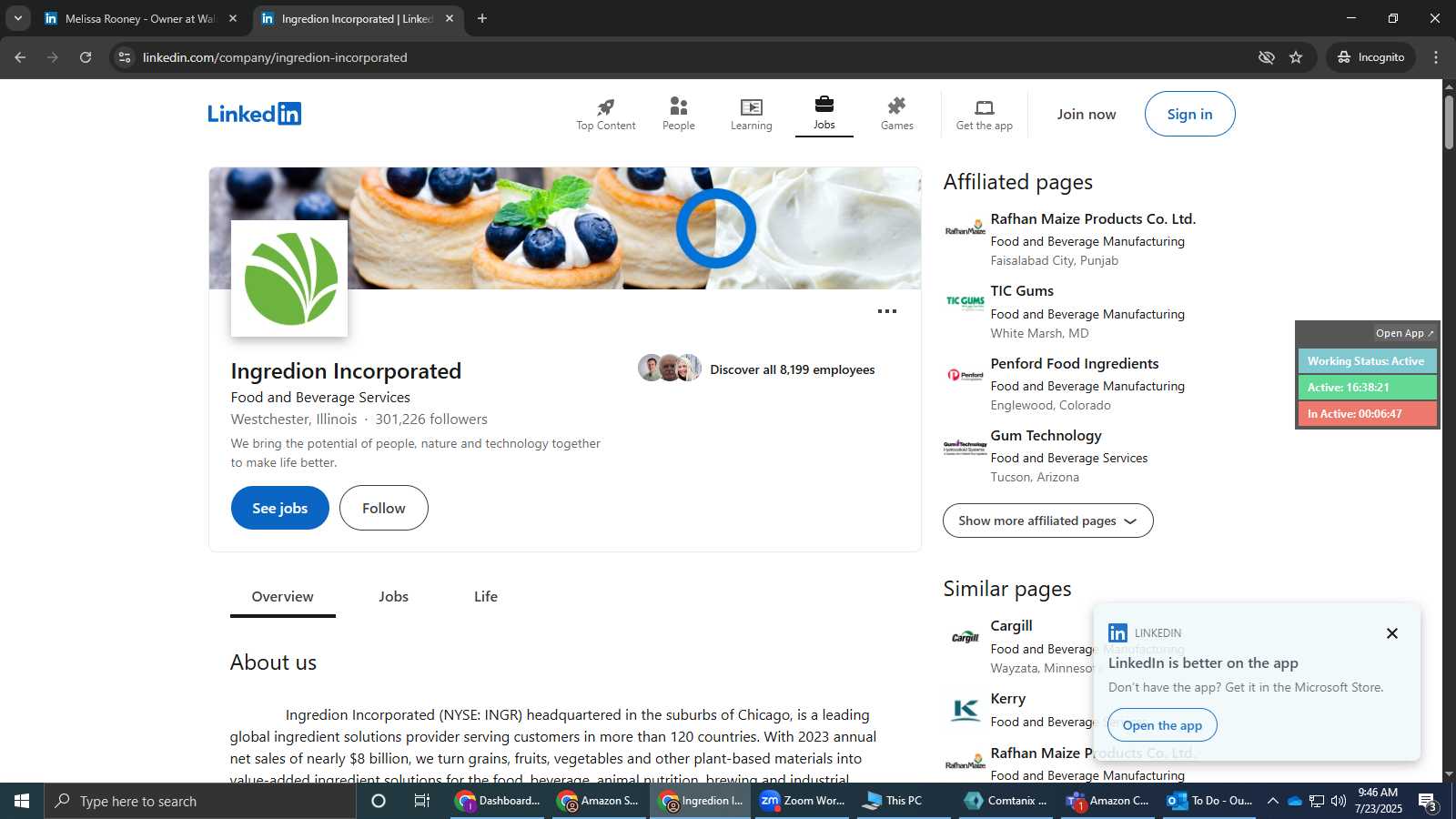Switch to Melissa Rooney browser tab
Image resolution: width=1456 pixels, height=819 pixels.
[139, 18]
